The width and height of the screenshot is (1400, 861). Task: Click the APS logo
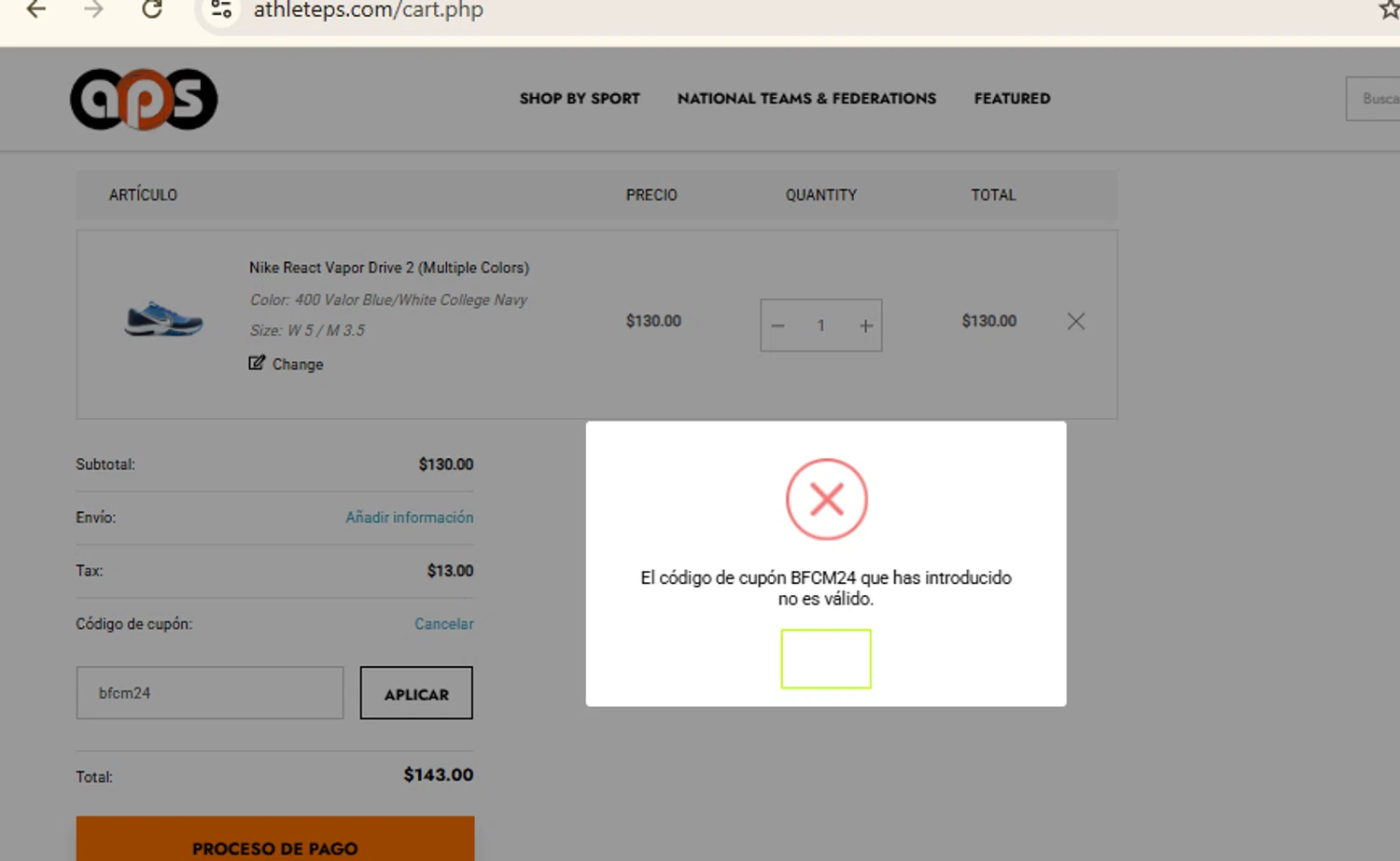pyautogui.click(x=144, y=99)
